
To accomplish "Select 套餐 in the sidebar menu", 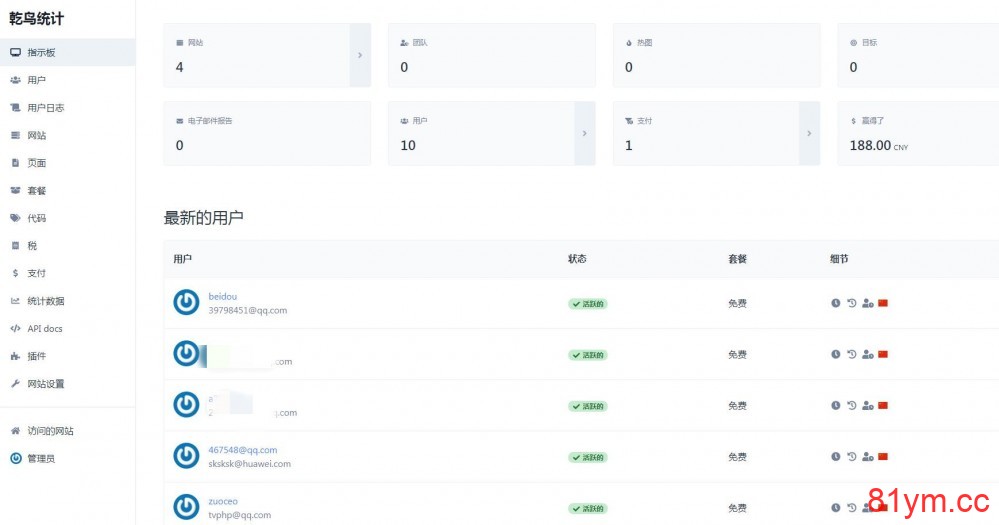I will tap(36, 191).
